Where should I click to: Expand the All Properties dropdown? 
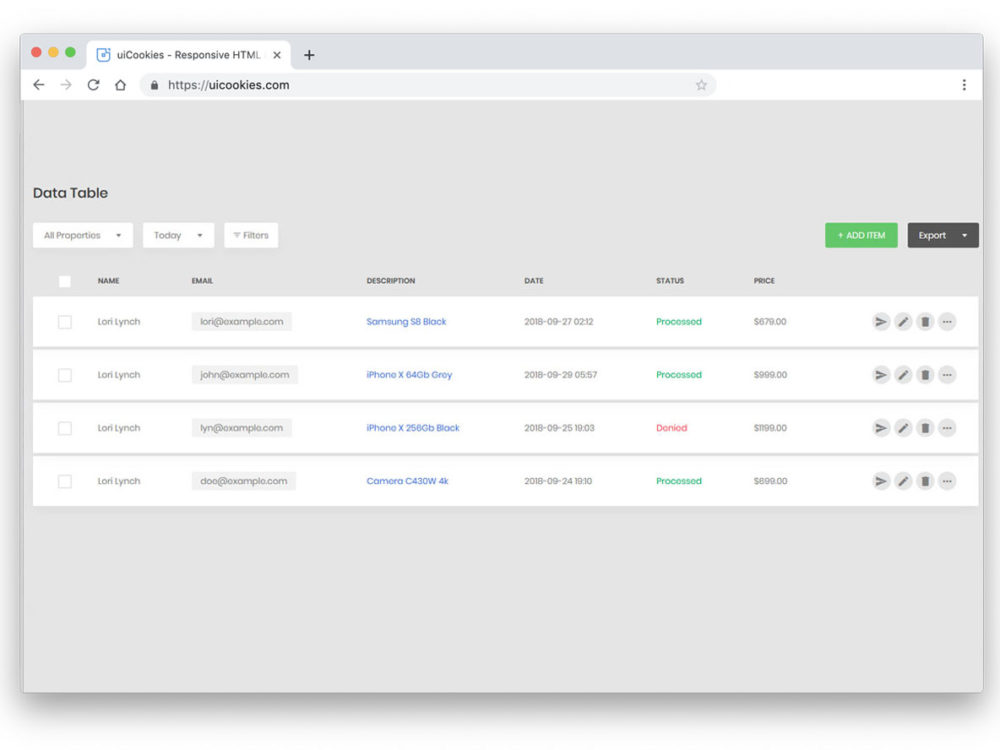[83, 236]
